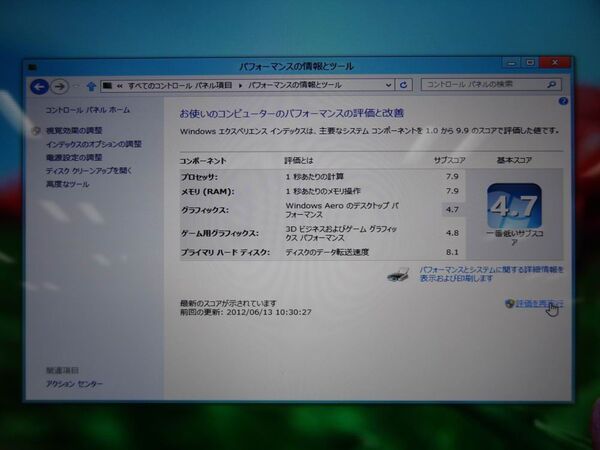This screenshot has width=600, height=450.
Task: Click the search magnifier icon
Action: 551,84
